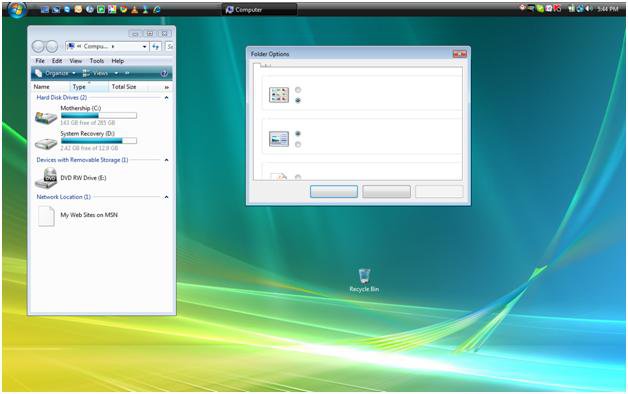Image resolution: width=628 pixels, height=394 pixels.
Task: Click the 5:44 PM system clock
Action: pos(608,9)
